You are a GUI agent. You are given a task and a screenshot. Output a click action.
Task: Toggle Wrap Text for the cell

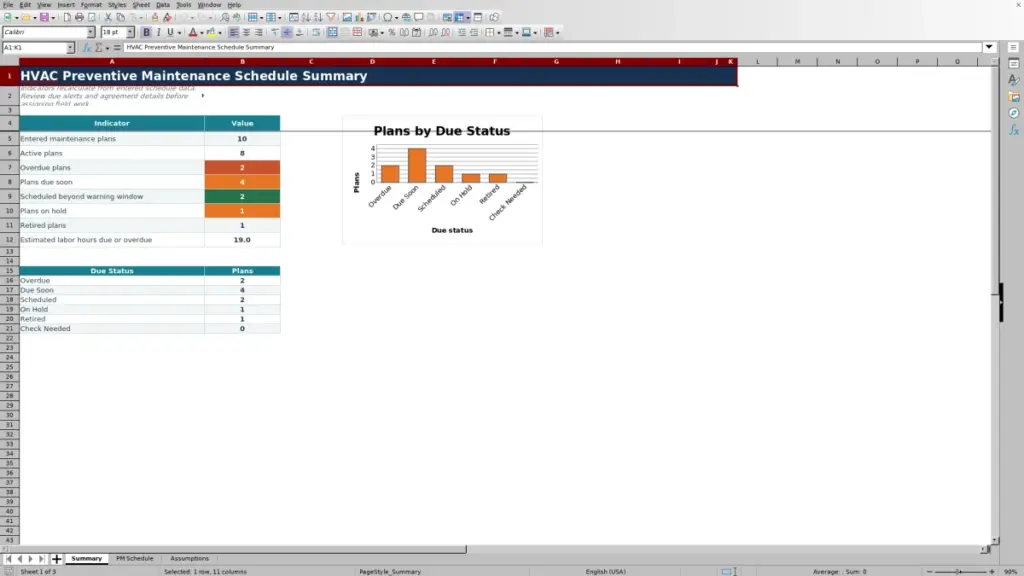point(316,32)
